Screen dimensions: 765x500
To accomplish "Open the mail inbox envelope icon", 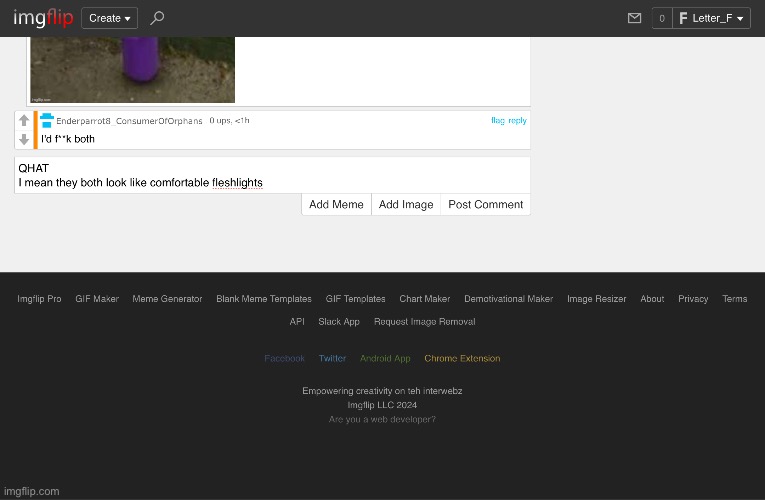I will pyautogui.click(x=634, y=18).
